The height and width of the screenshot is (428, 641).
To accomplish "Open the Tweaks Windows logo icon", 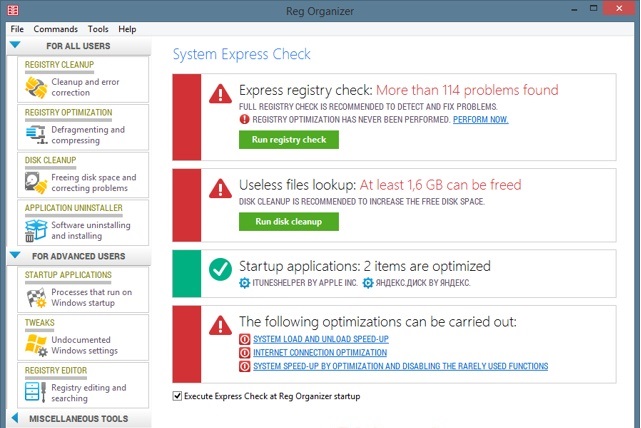I will (x=36, y=345).
